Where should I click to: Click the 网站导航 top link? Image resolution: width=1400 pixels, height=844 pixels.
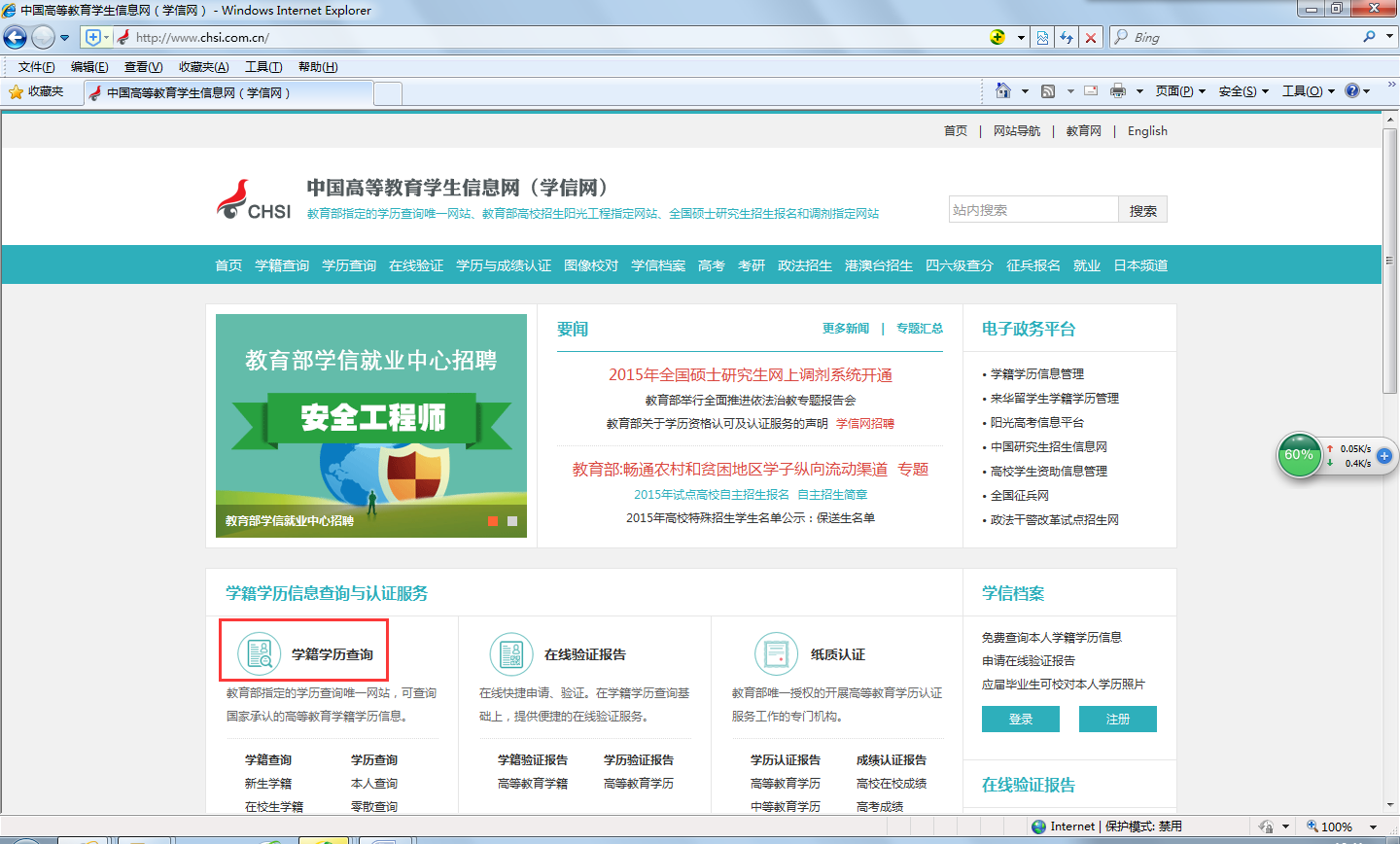pos(1017,131)
